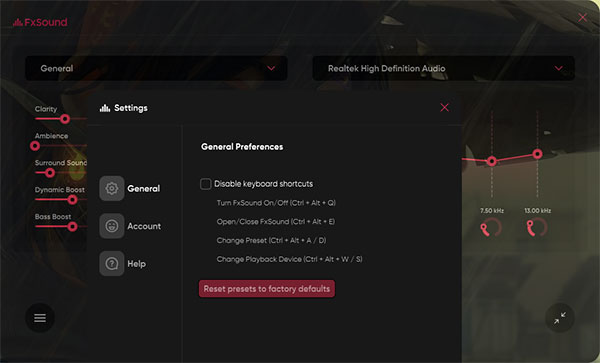Click the Clarity slider handle
The width and height of the screenshot is (600, 363).
pyautogui.click(x=65, y=119)
